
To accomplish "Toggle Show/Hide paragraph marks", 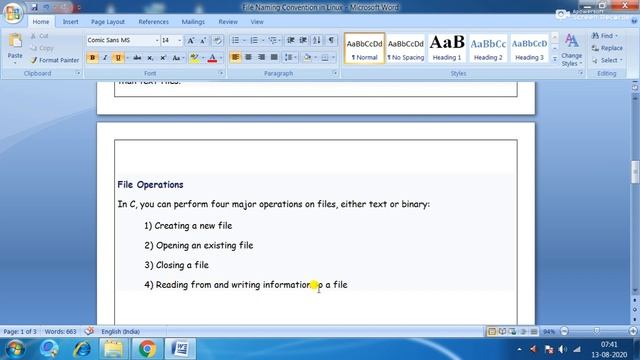I will coord(331,40).
